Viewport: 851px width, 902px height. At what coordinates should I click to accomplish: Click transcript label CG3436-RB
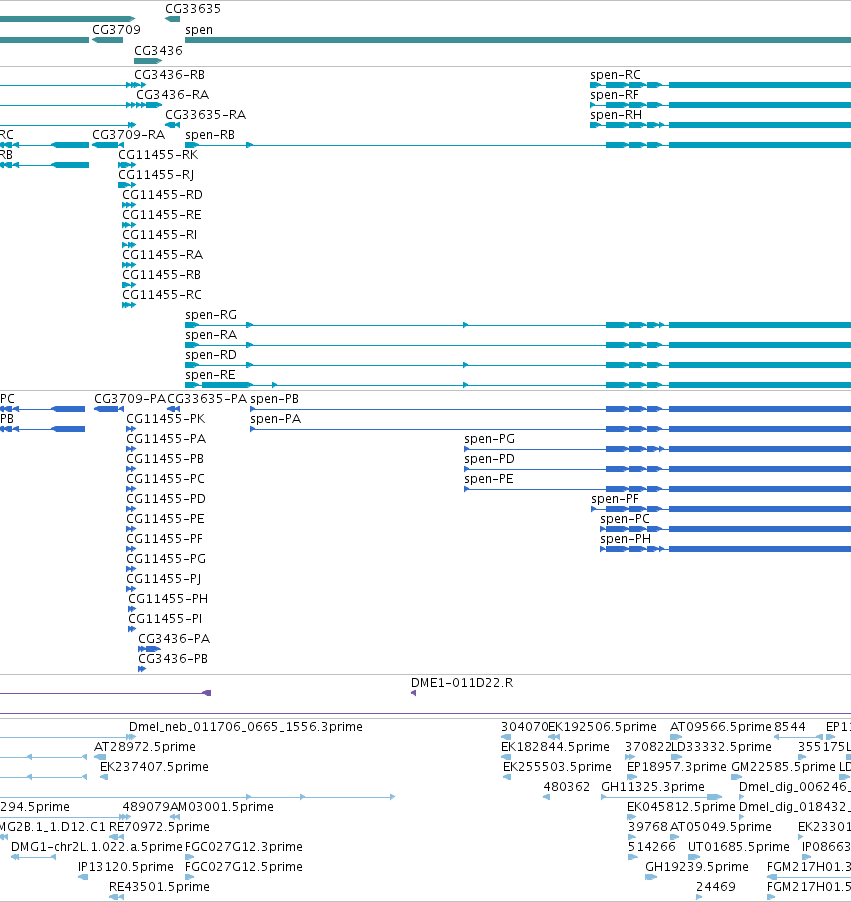click(x=169, y=75)
